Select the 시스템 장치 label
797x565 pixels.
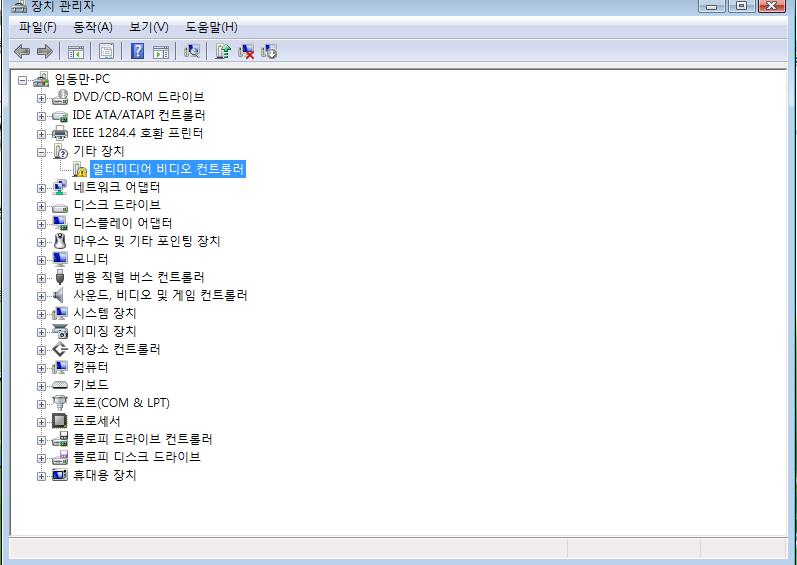(x=105, y=313)
